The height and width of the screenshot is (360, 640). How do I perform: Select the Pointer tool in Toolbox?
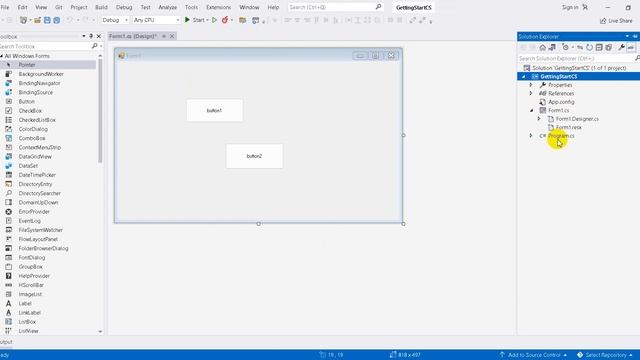pos(48,65)
